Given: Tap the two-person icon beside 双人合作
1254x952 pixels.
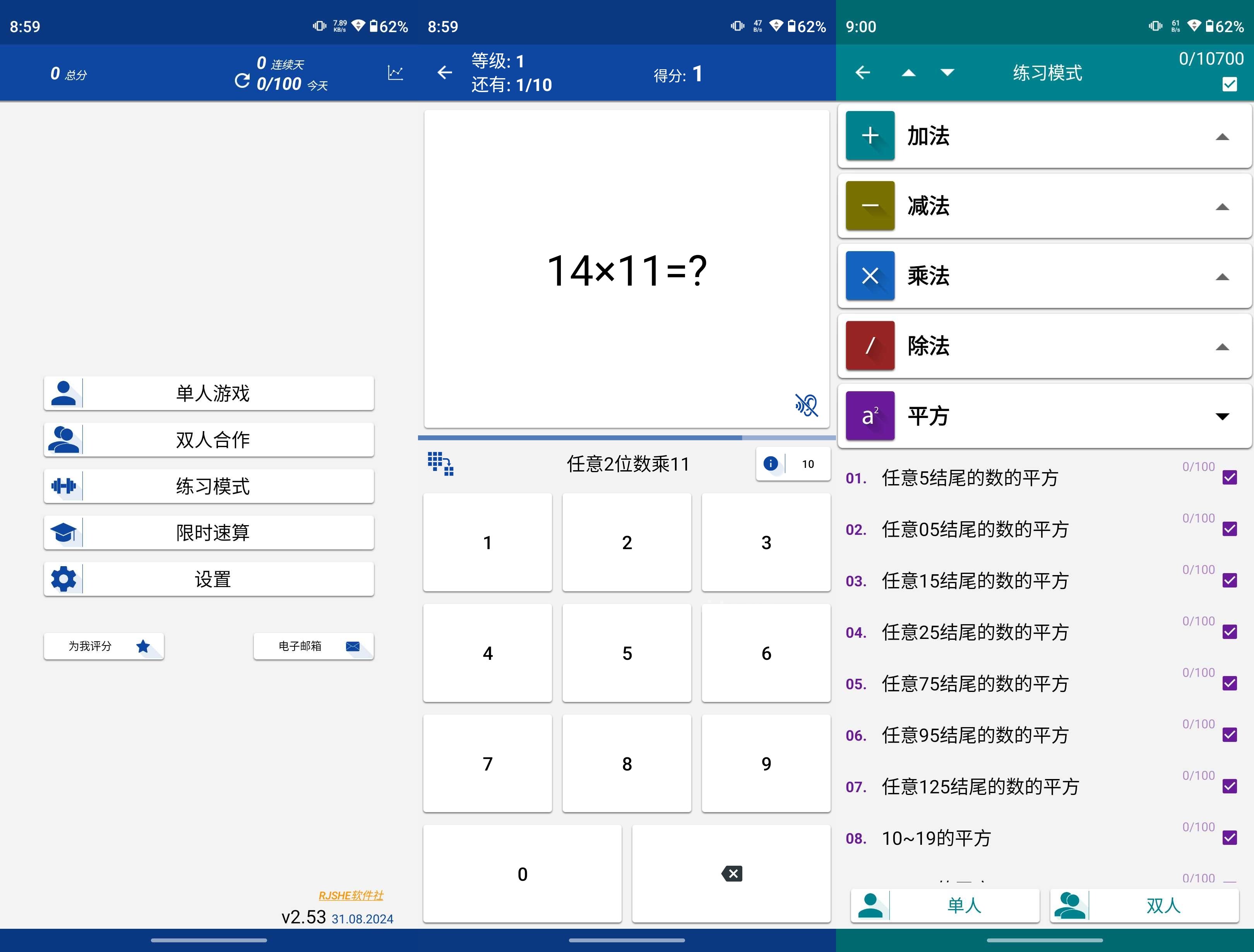Looking at the screenshot, I should pyautogui.click(x=63, y=439).
